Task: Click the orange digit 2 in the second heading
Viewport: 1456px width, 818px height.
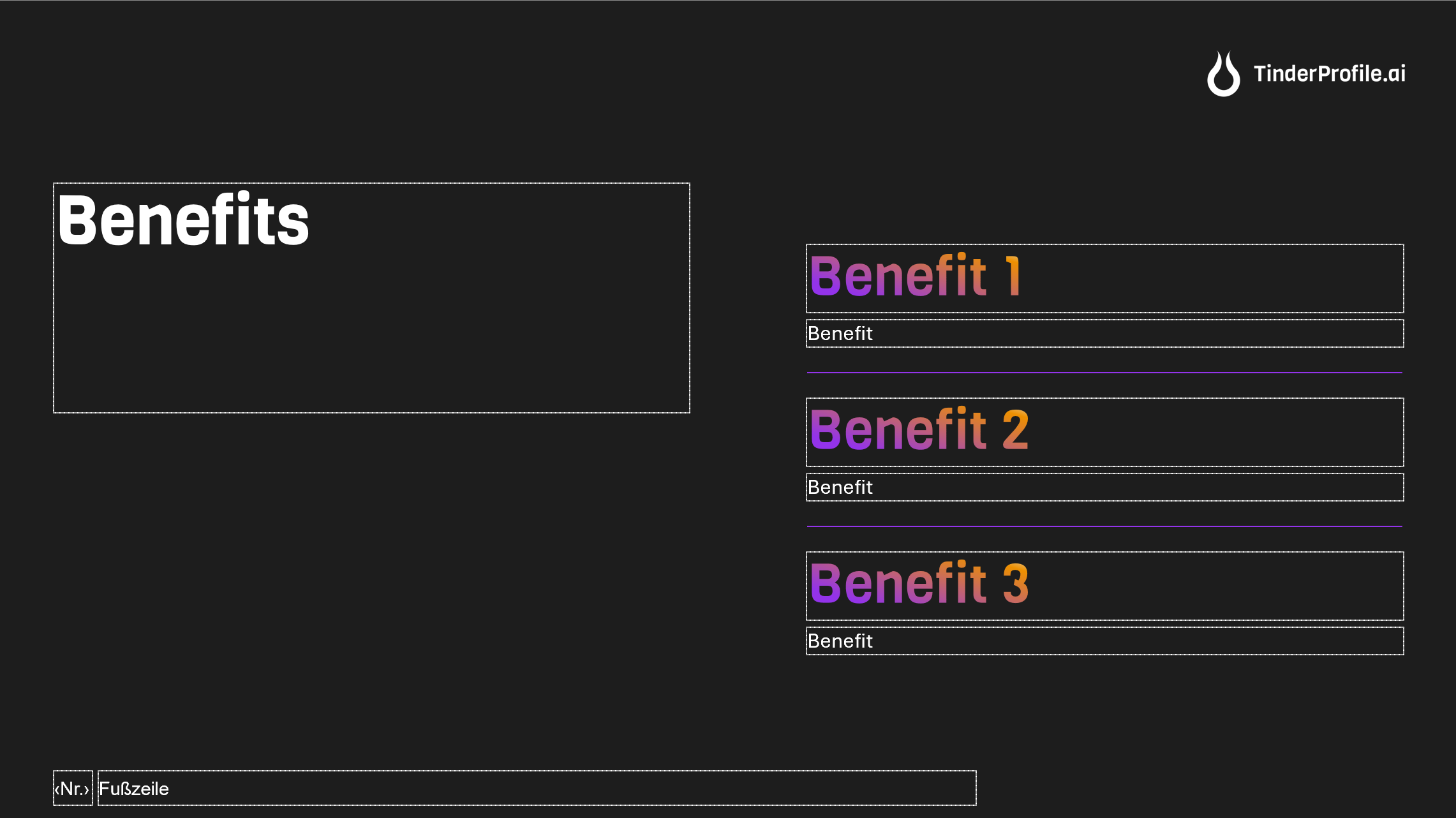Action: 1015,430
